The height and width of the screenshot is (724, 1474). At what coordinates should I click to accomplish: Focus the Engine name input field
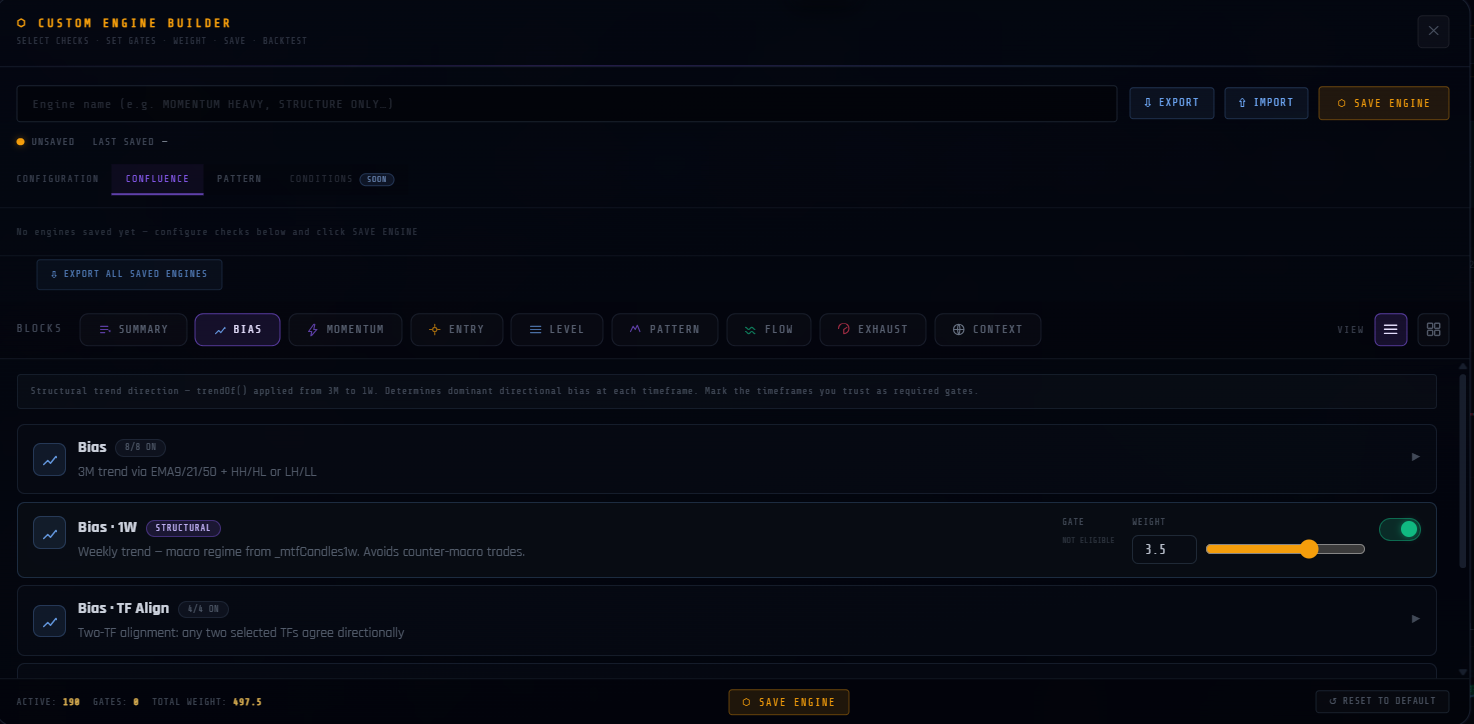coord(567,104)
